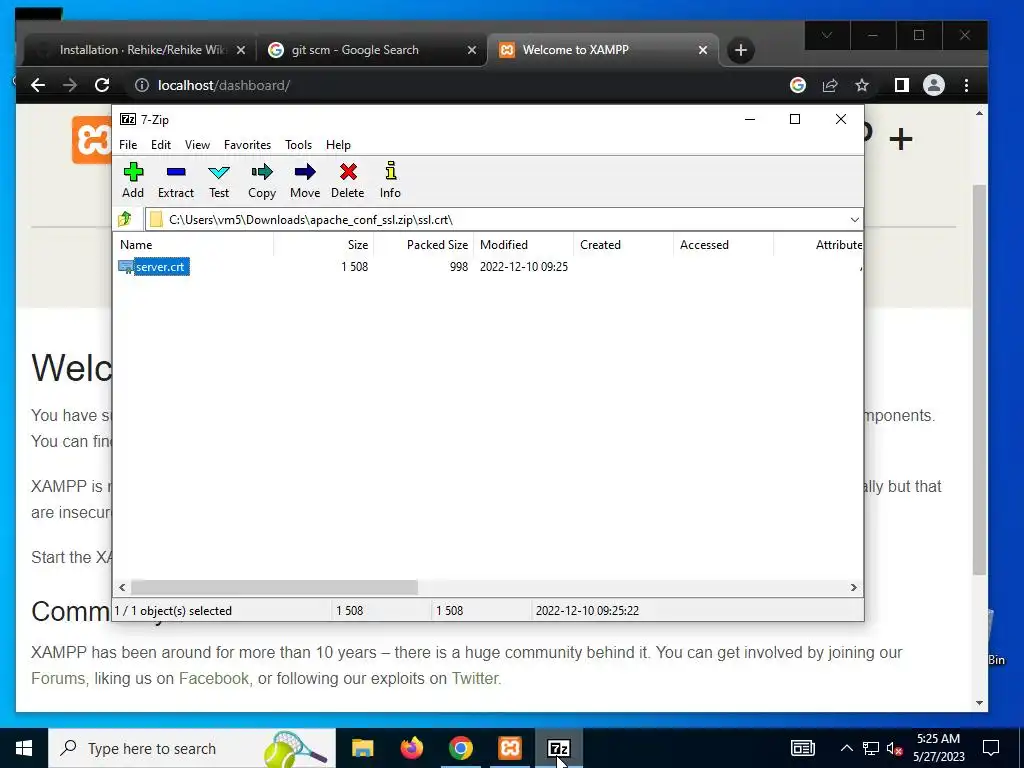Viewport: 1024px width, 768px height.
Task: Open the Windows Start menu
Action: 24,748
